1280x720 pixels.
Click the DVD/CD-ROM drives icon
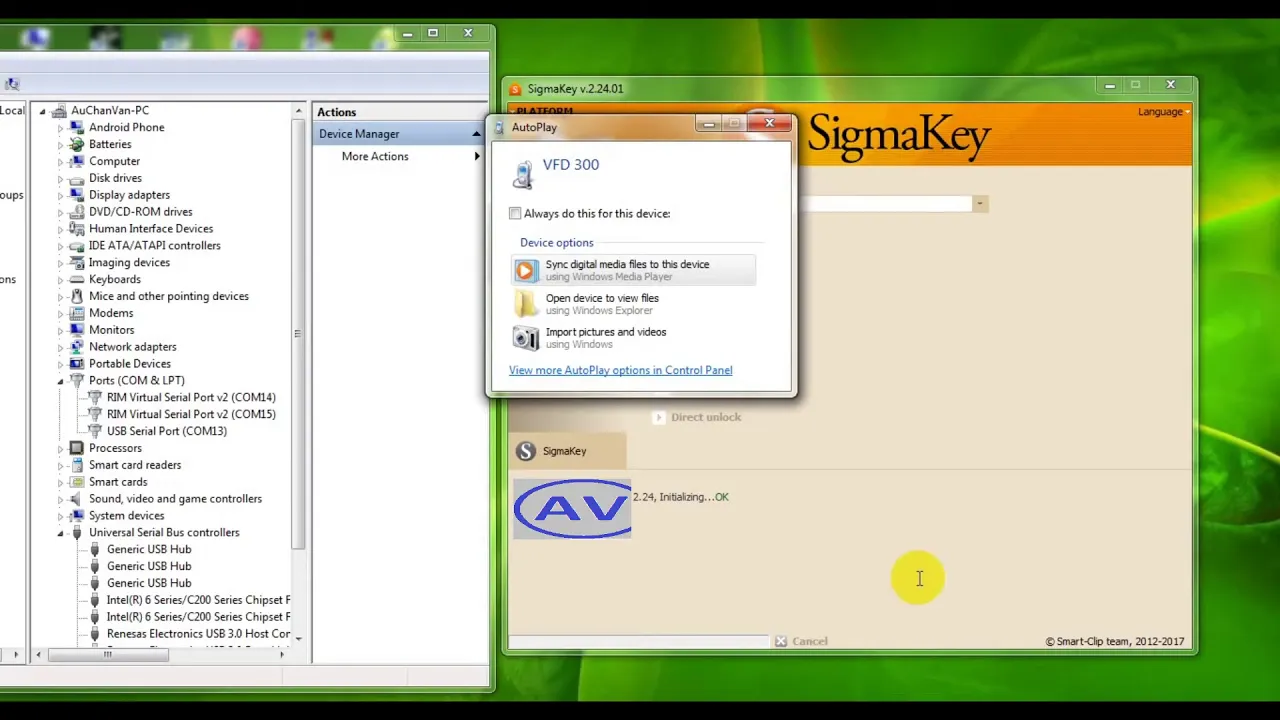[77, 212]
